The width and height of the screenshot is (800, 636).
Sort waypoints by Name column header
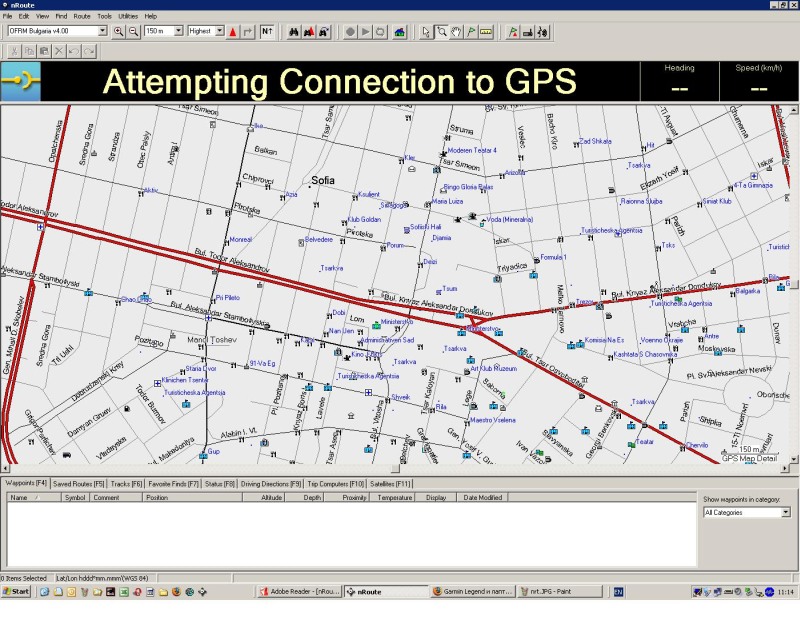tap(34, 497)
